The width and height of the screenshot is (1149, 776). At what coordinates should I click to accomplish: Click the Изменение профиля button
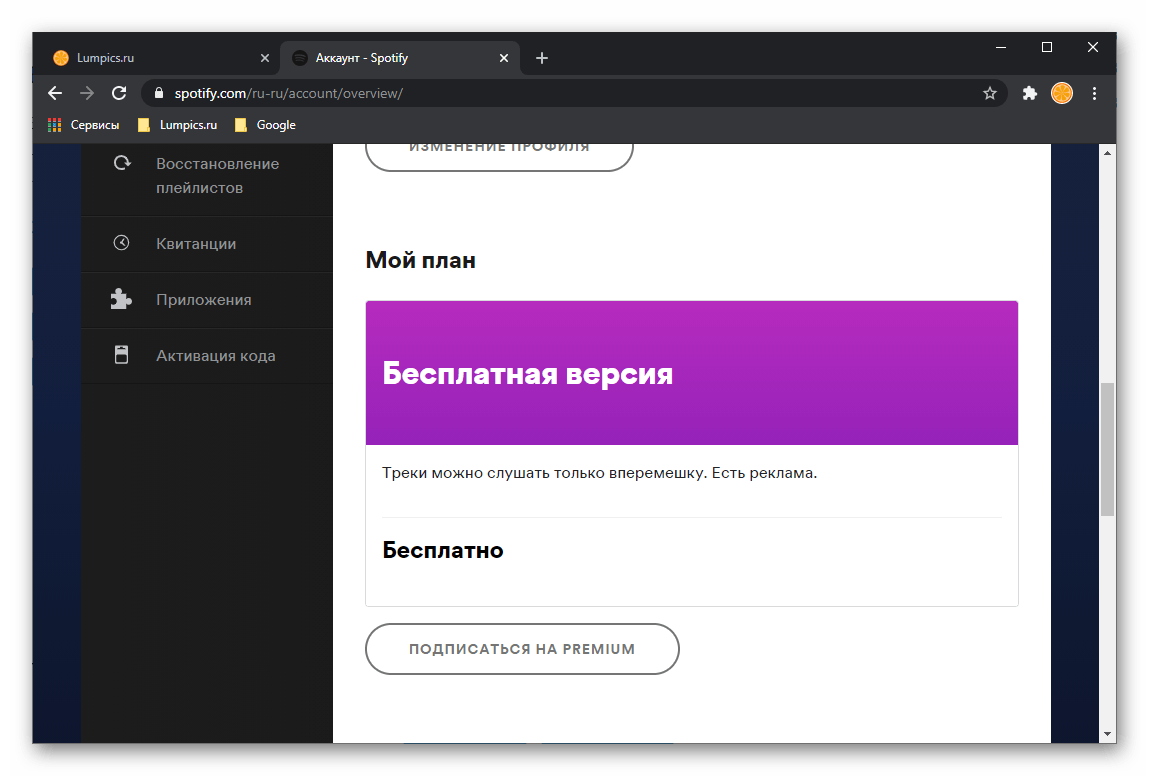499,150
